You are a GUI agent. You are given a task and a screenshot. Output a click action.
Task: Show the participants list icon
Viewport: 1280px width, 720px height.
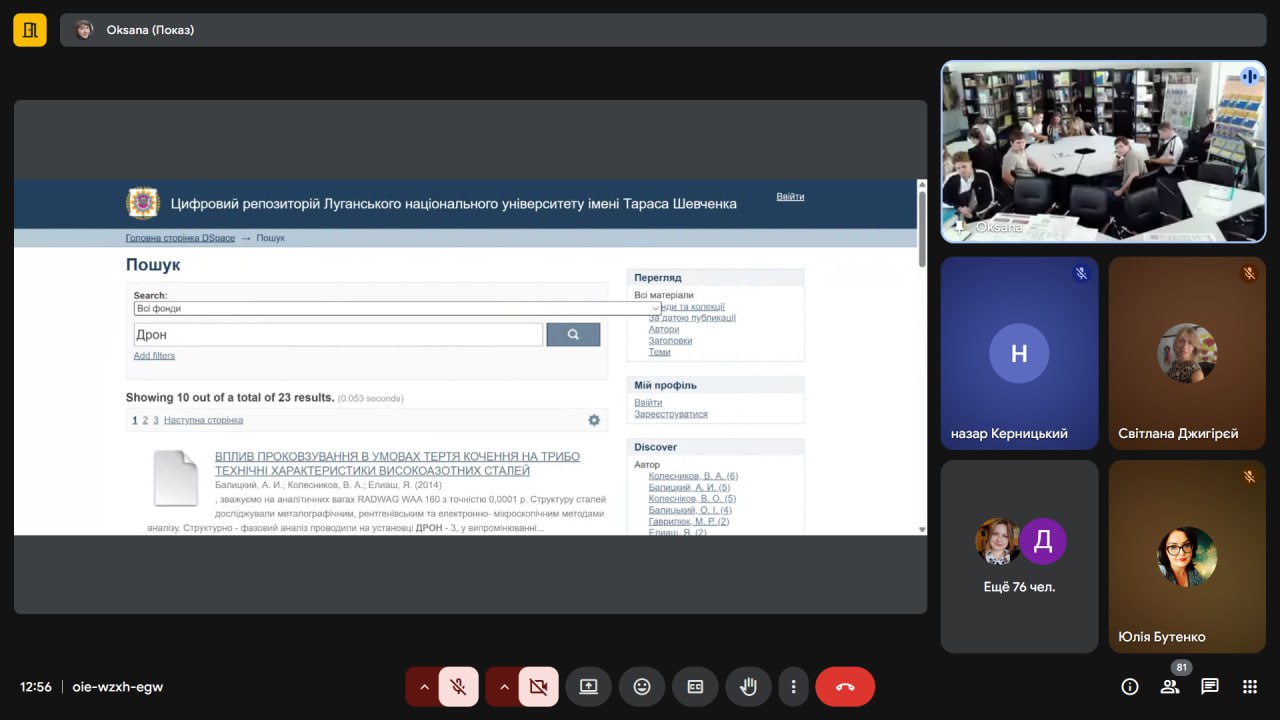pos(1169,687)
